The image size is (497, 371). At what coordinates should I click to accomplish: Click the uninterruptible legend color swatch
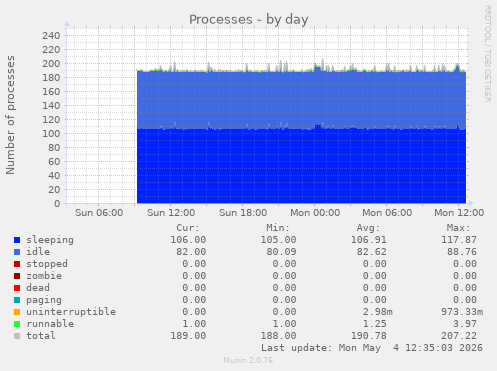click(x=17, y=312)
